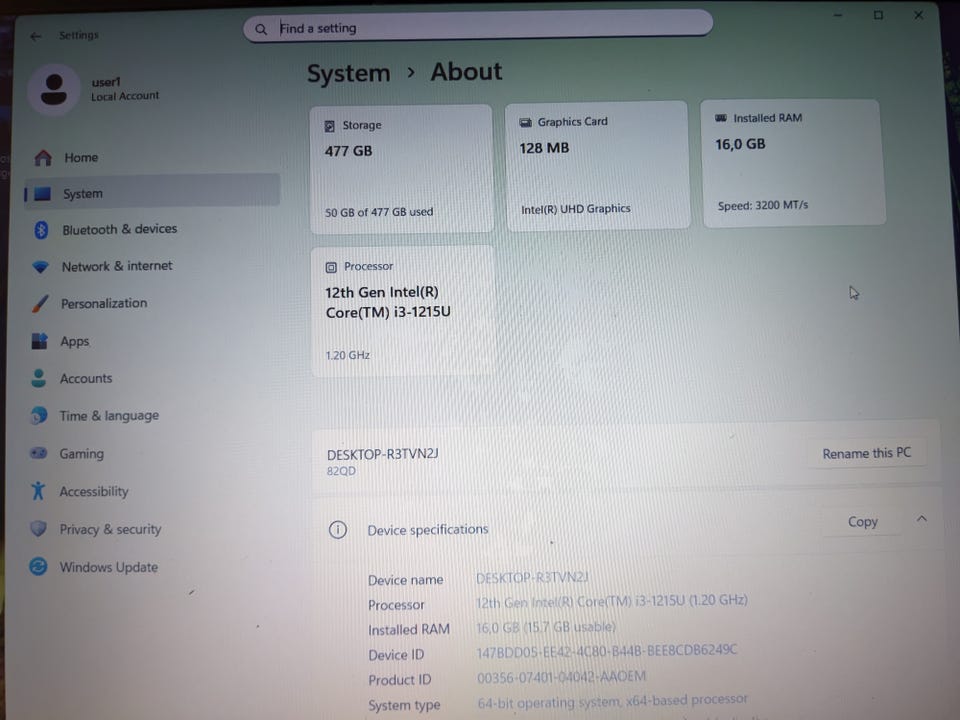The height and width of the screenshot is (720, 960).
Task: Click the Processor value in specifications list
Action: point(612,601)
